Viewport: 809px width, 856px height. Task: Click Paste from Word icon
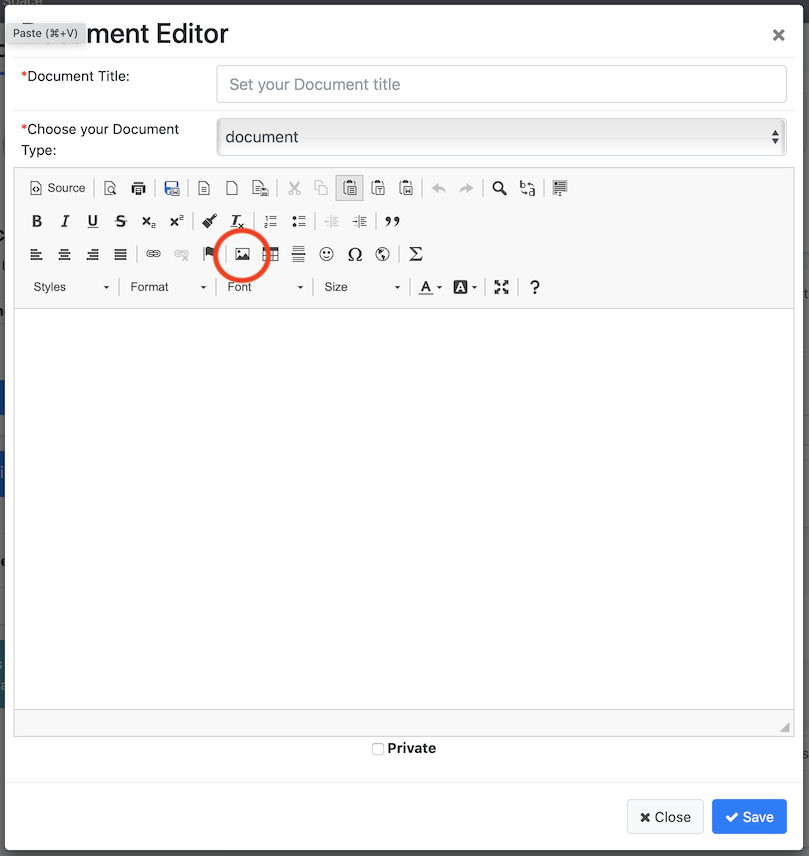[406, 188]
